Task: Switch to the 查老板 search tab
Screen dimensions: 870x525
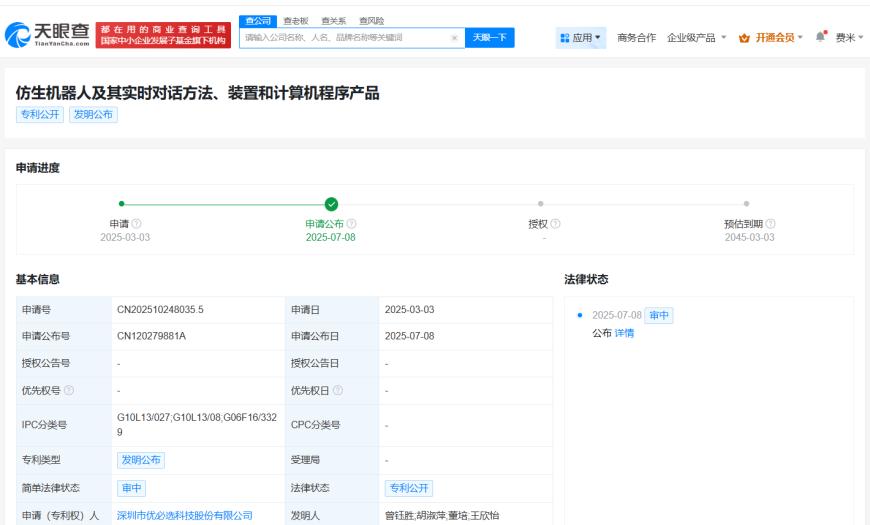Action: 295,21
